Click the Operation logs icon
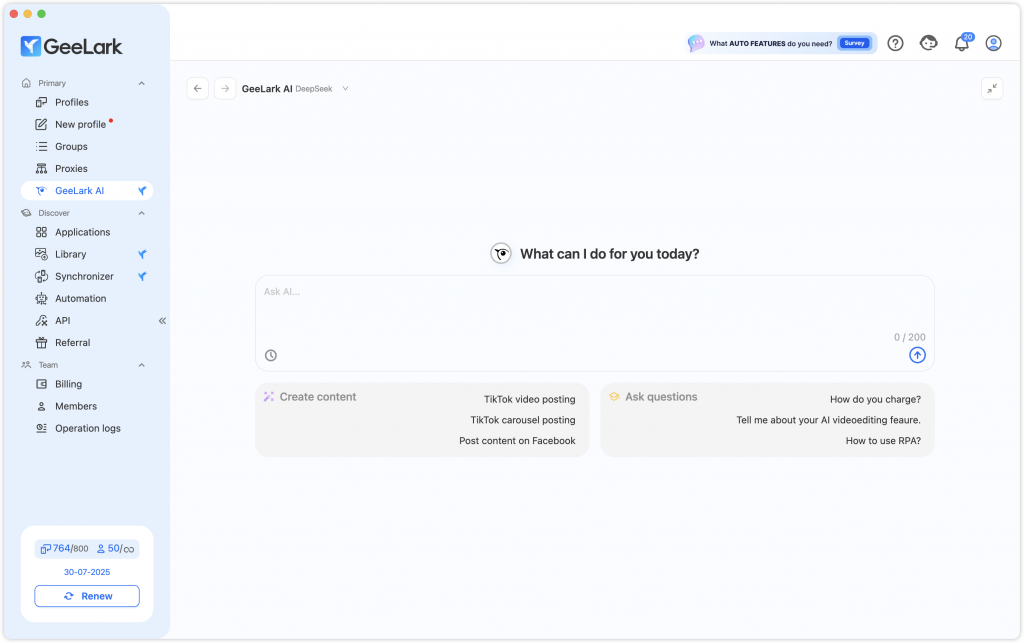 click(41, 428)
